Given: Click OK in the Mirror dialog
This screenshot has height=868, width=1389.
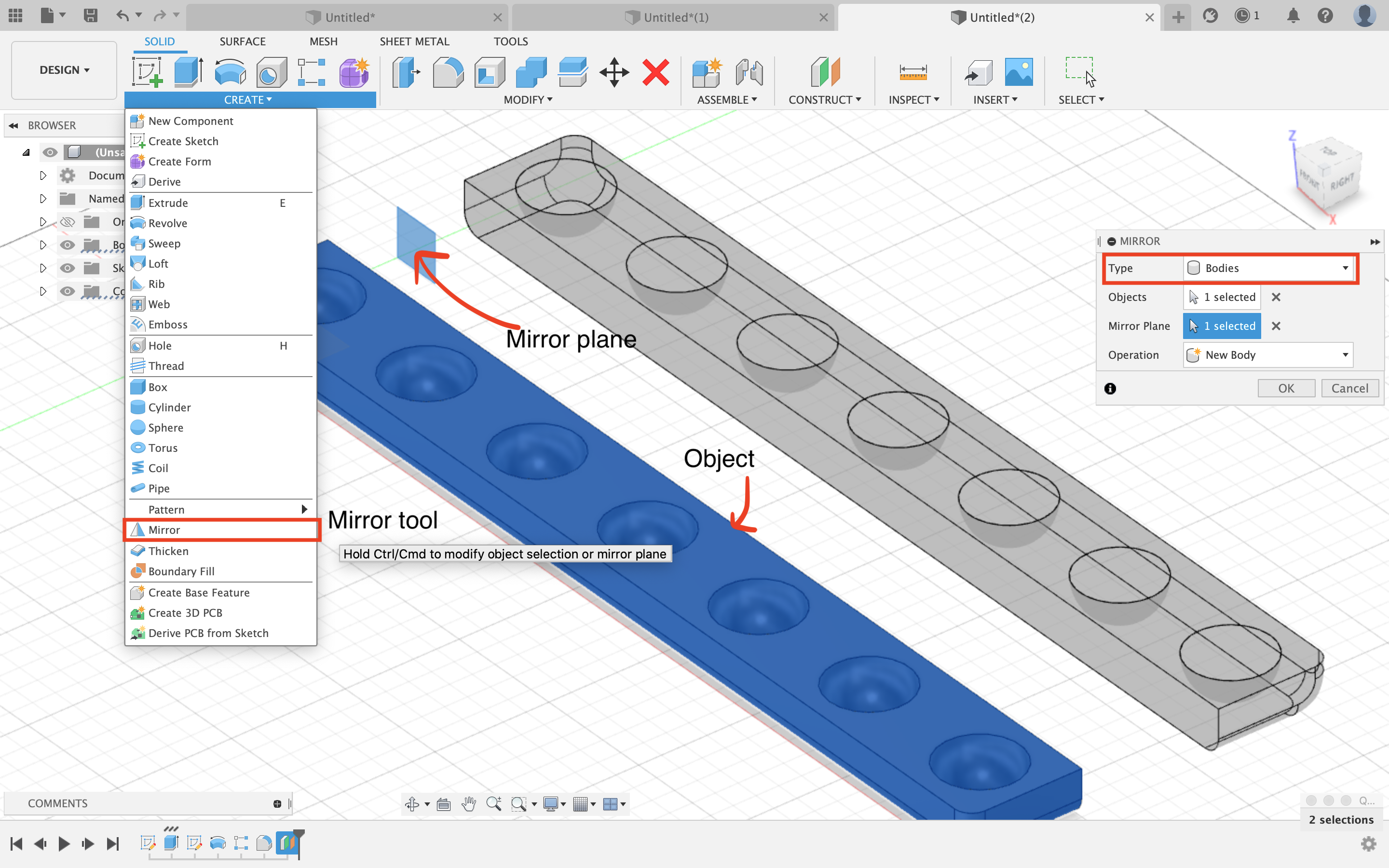Looking at the screenshot, I should 1286,389.
